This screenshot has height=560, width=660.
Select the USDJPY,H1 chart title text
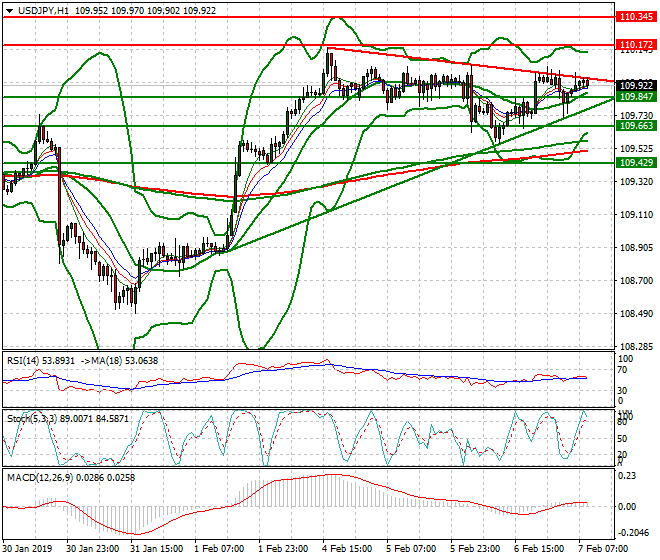coord(43,11)
